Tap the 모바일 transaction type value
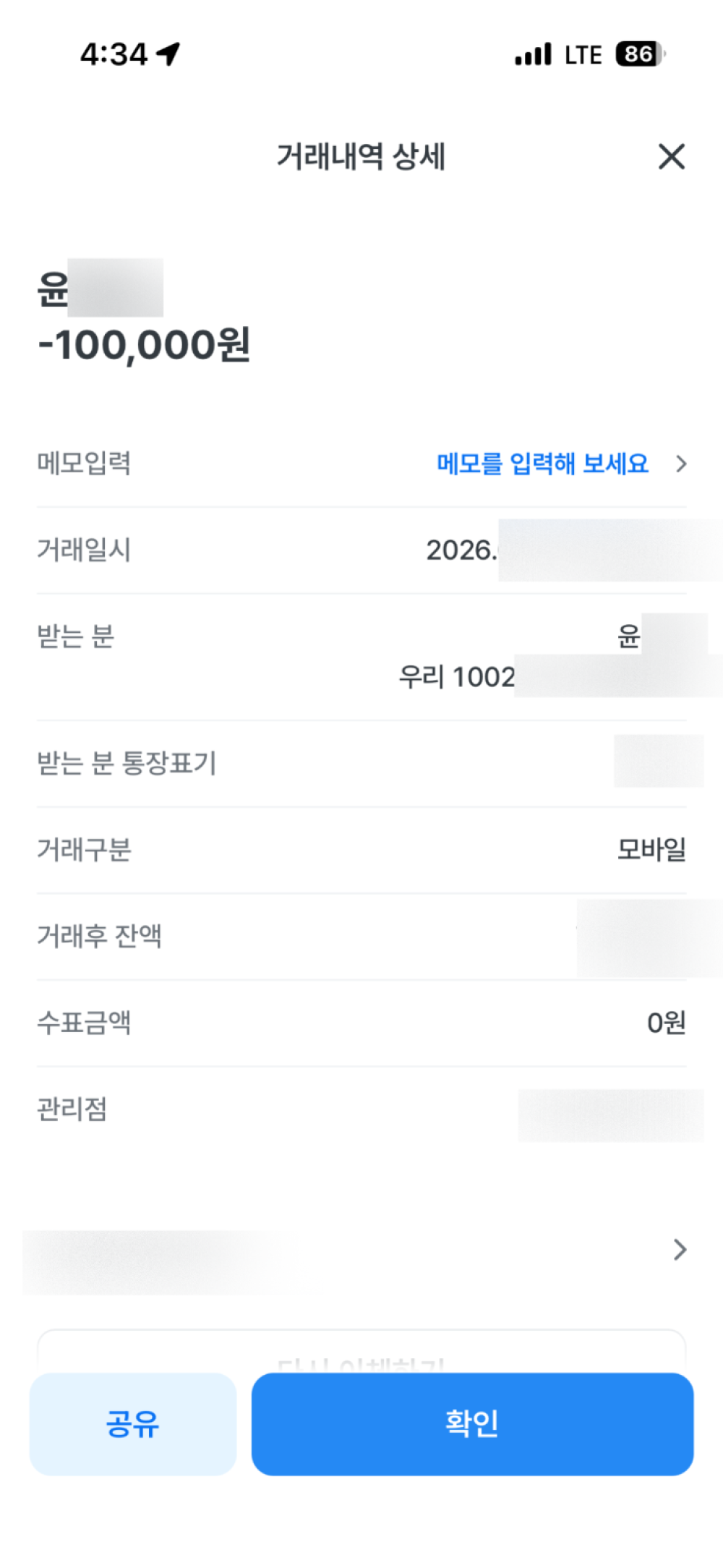Screen dimensions: 723x1568 point(651,850)
